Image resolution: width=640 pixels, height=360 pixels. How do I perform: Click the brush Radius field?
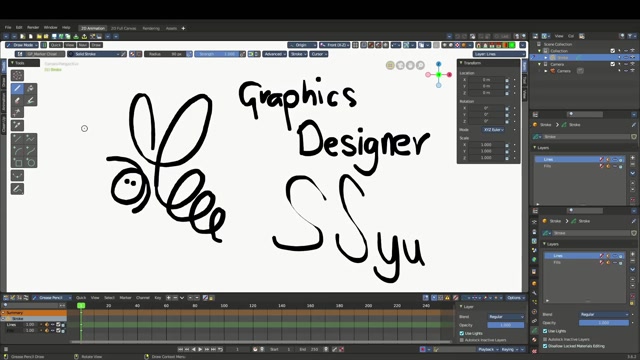[x=165, y=54]
